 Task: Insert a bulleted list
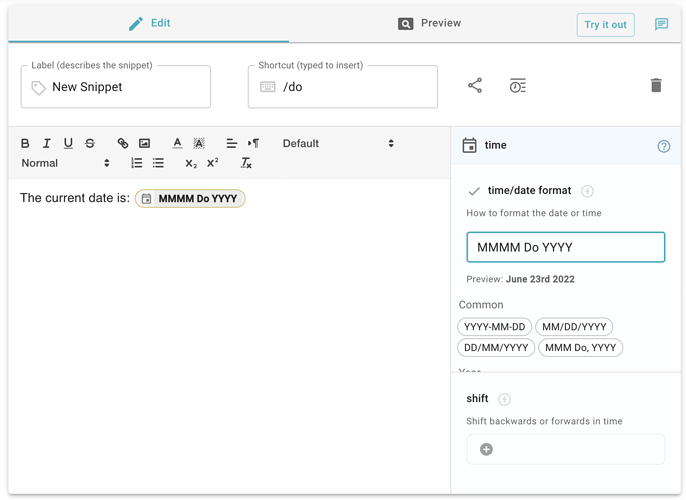(158, 163)
